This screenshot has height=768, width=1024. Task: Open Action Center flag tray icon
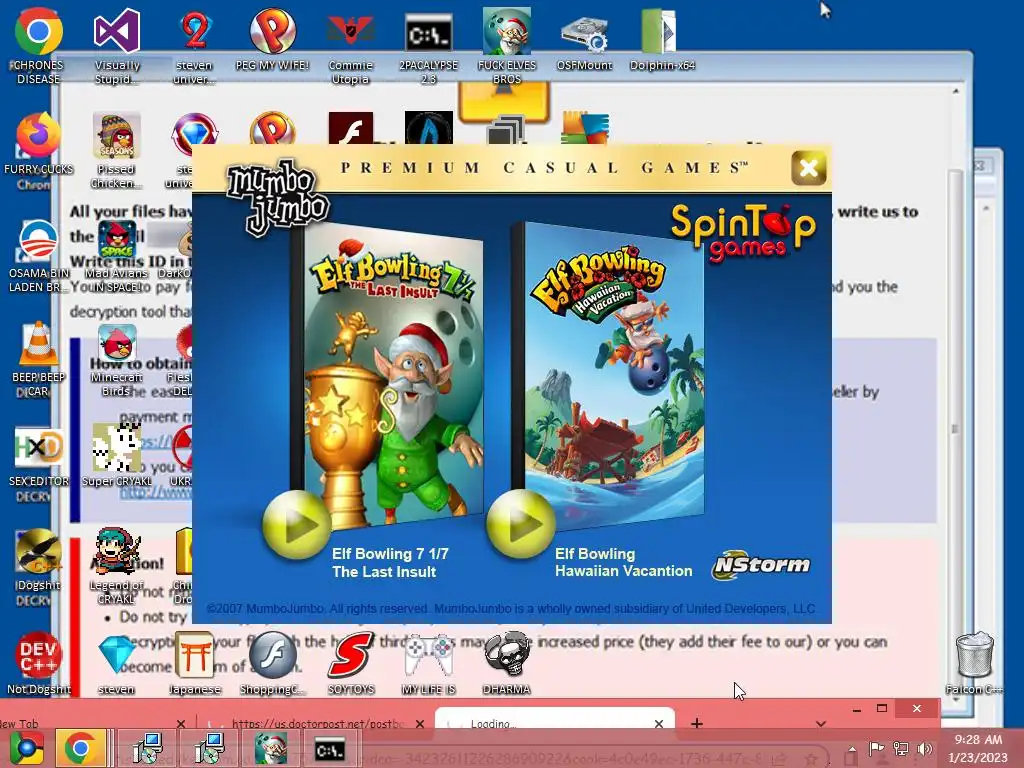(876, 748)
